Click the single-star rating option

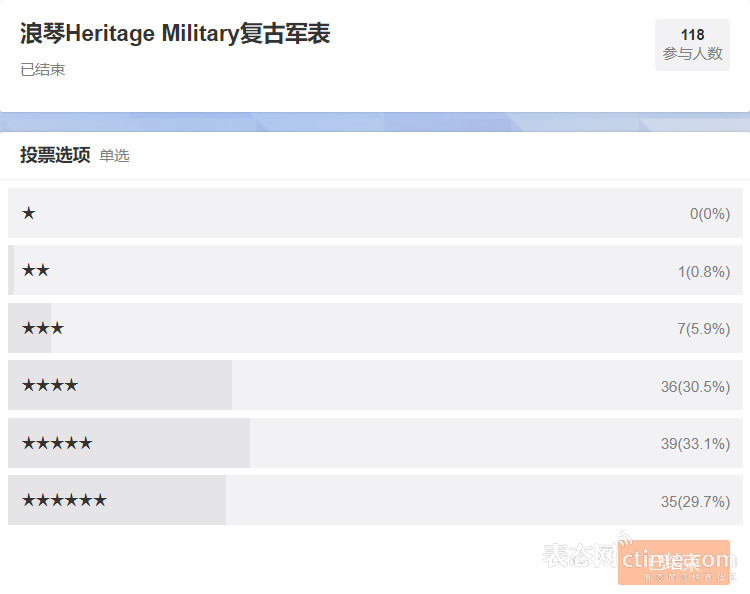pyautogui.click(x=29, y=213)
